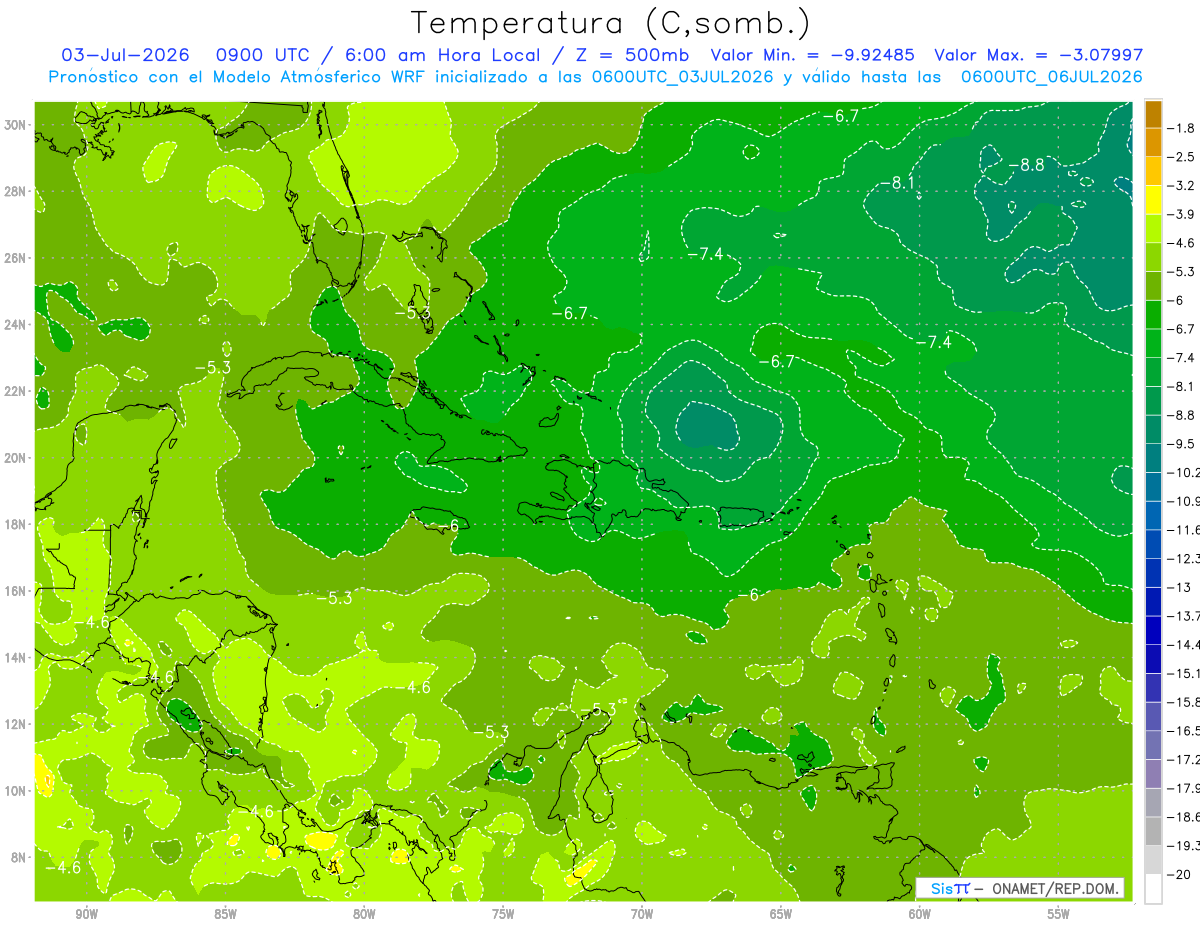This screenshot has height=927, width=1200.
Task: Click the "22N" latitude axis label
Action: [16, 391]
